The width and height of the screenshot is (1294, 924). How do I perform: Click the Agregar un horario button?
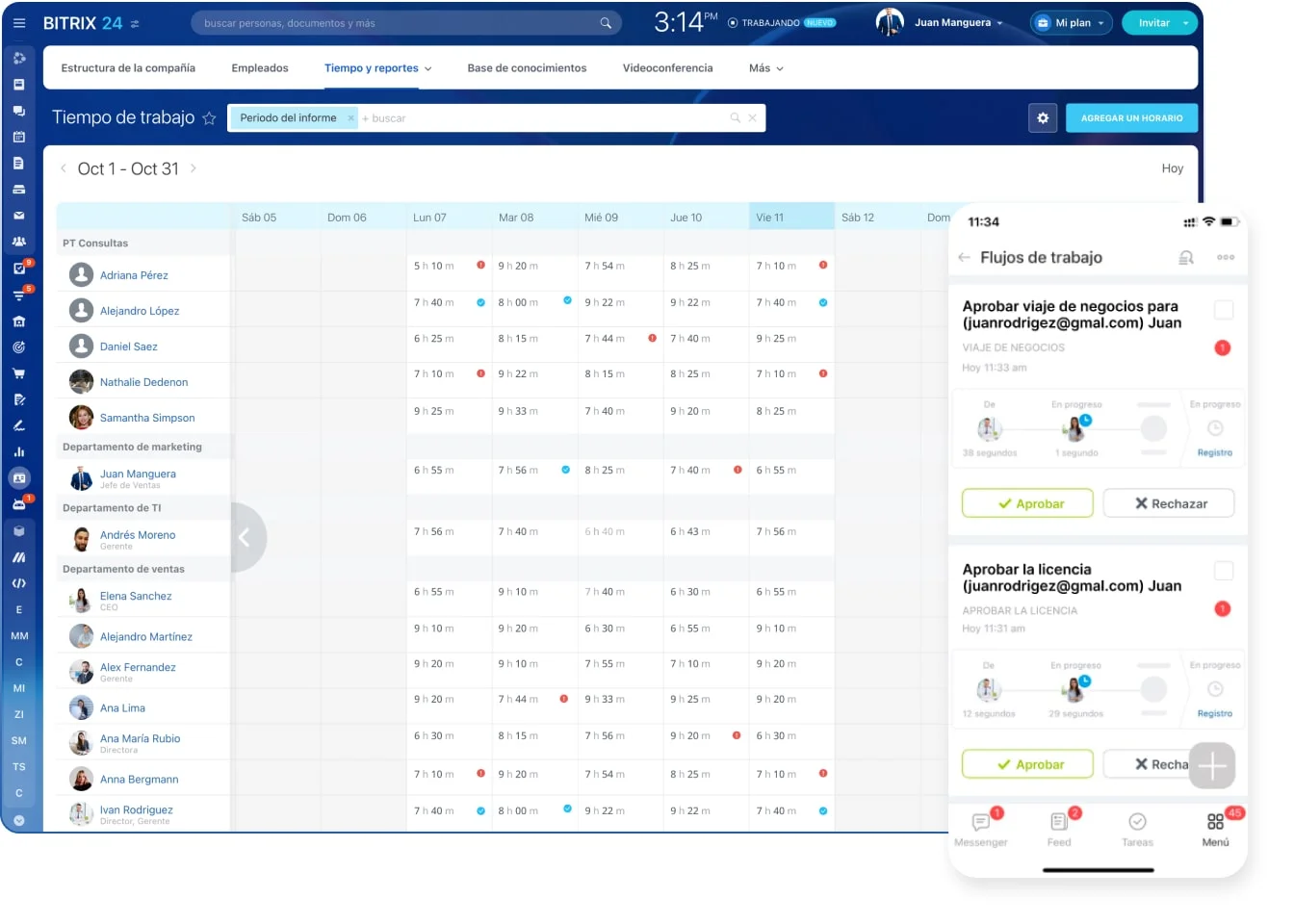[1131, 118]
